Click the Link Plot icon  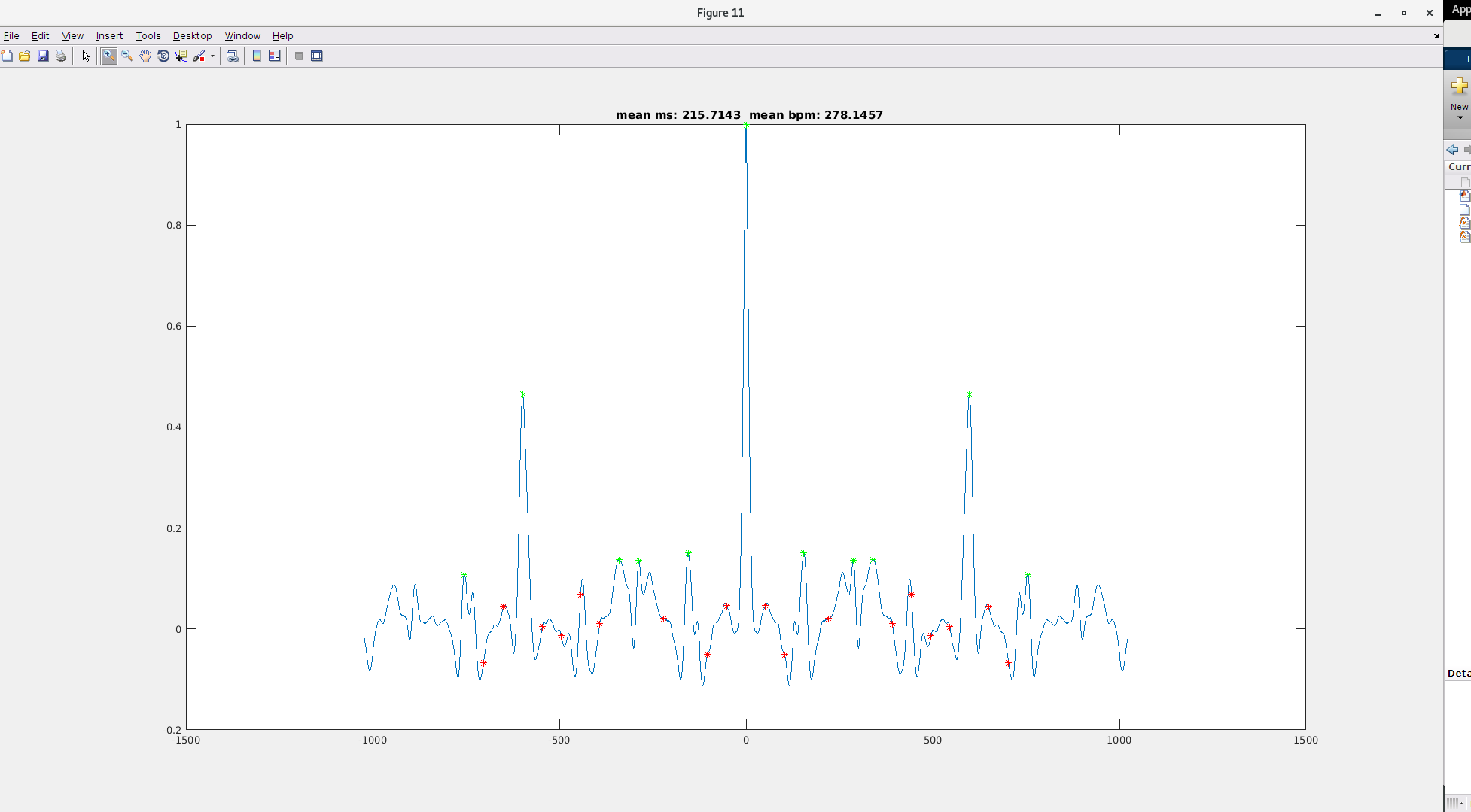click(x=233, y=56)
